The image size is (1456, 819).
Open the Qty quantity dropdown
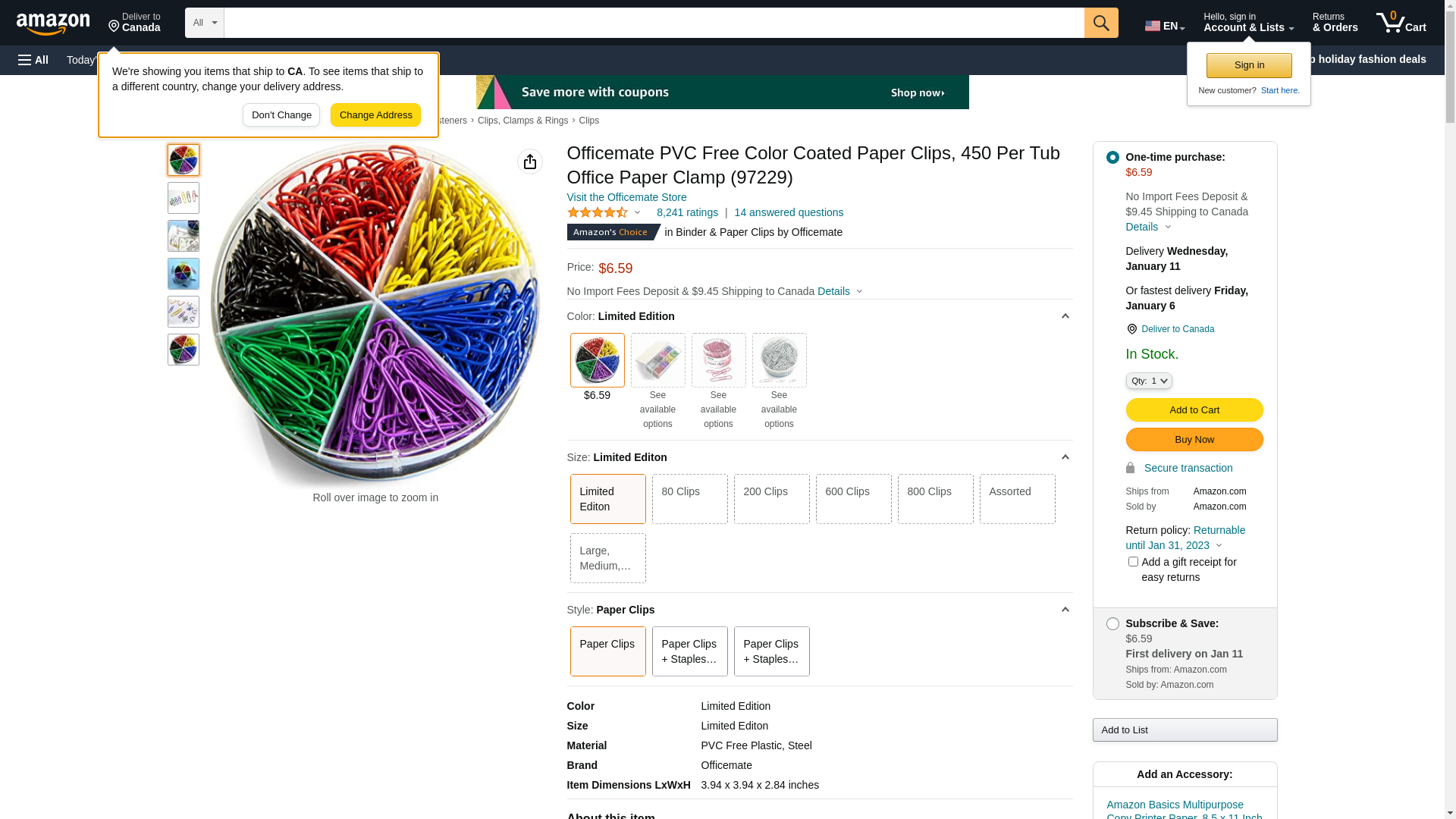click(1149, 381)
